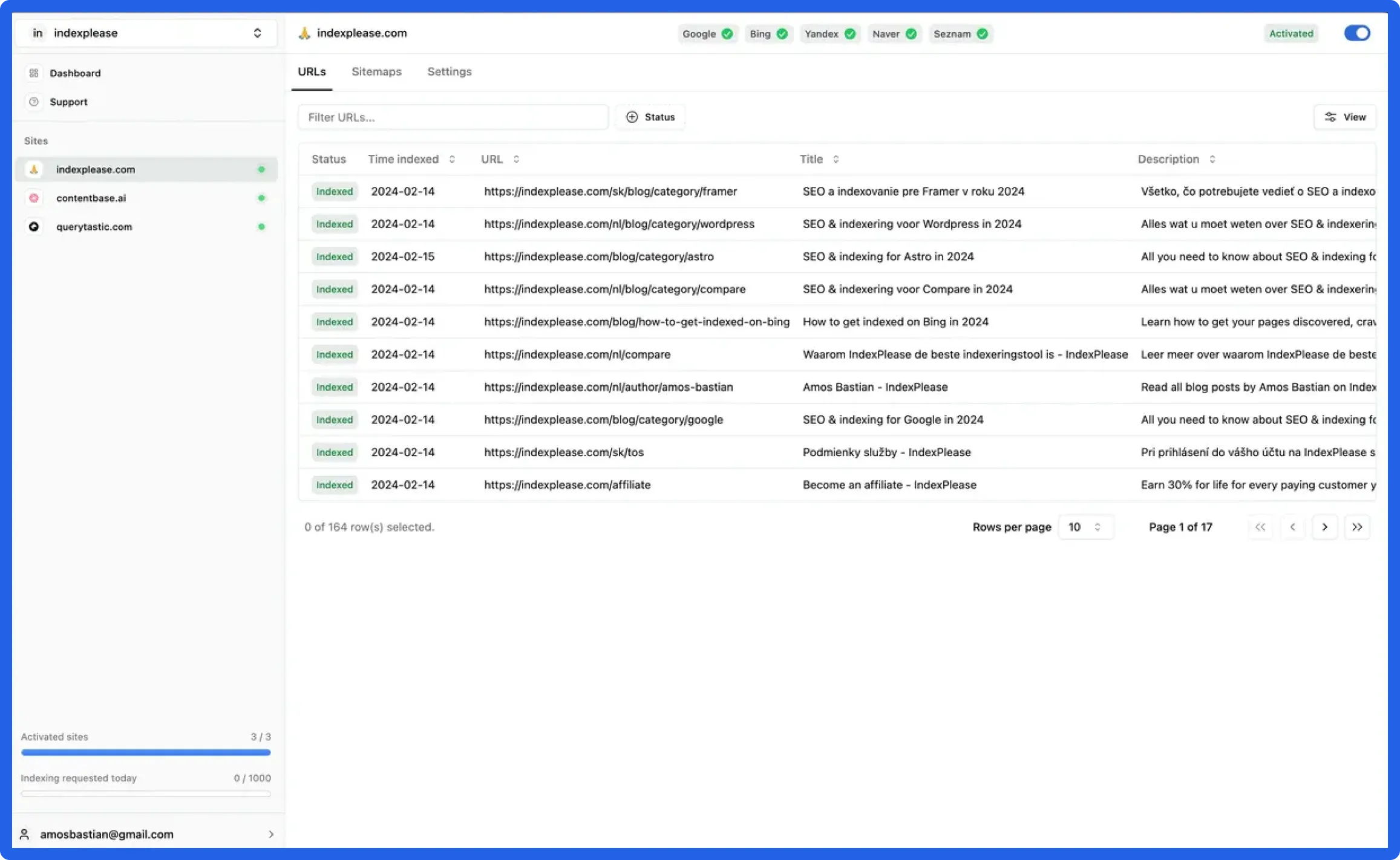Click the plus-circle icon on Status filter
Viewport: 1400px width, 860px height.
pyautogui.click(x=632, y=117)
